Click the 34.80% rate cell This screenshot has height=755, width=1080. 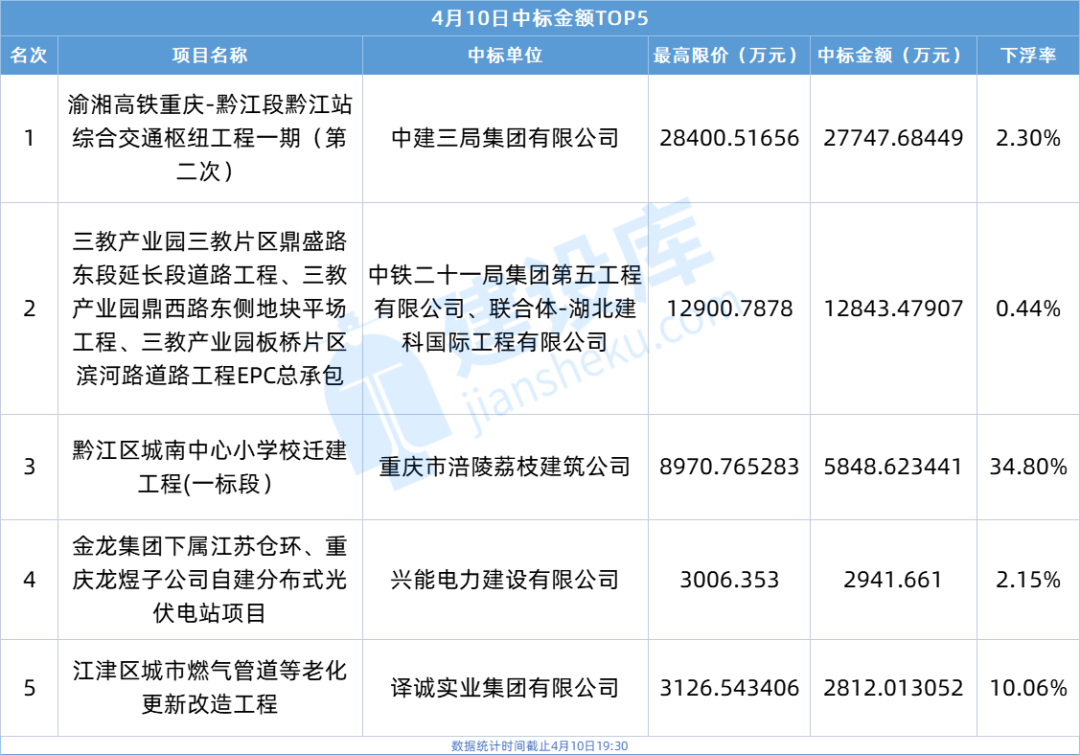coord(1028,467)
